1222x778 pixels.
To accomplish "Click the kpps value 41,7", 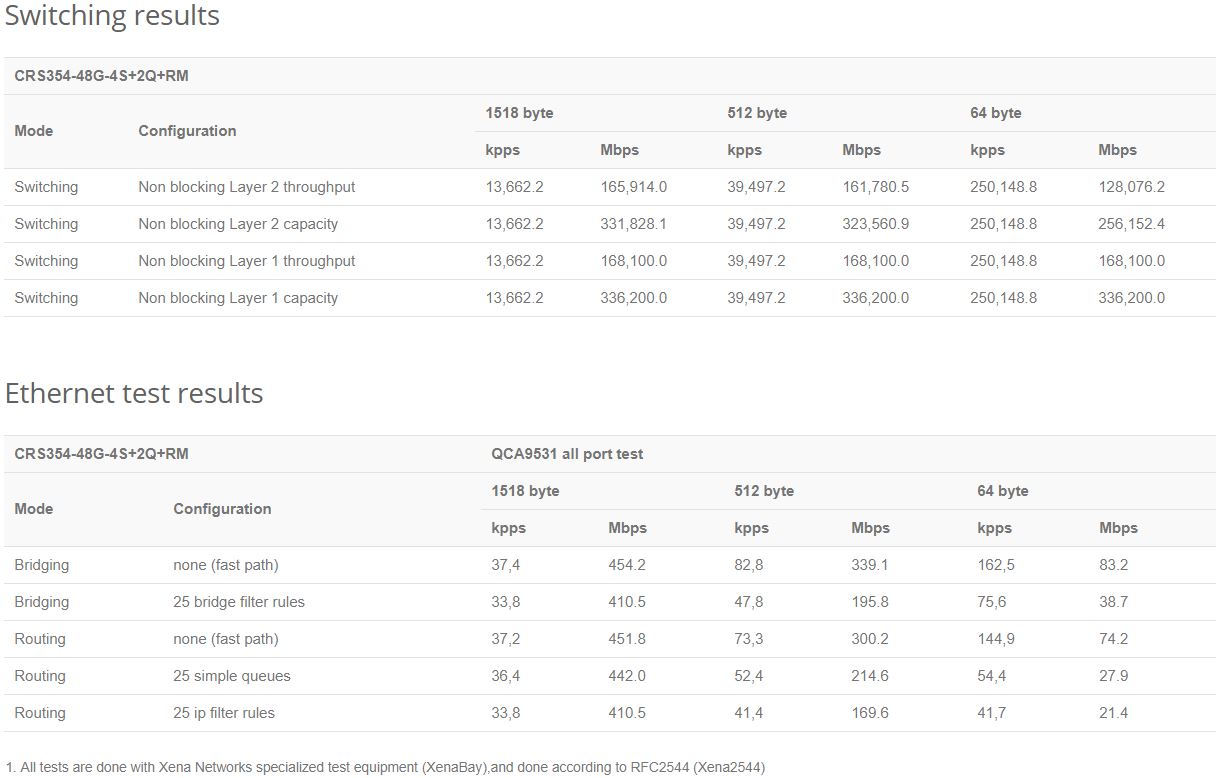I will [992, 713].
